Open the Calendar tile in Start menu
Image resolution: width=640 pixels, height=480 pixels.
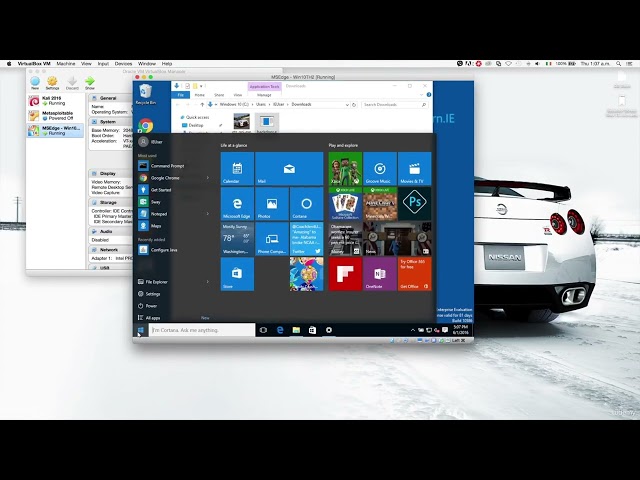[237, 168]
